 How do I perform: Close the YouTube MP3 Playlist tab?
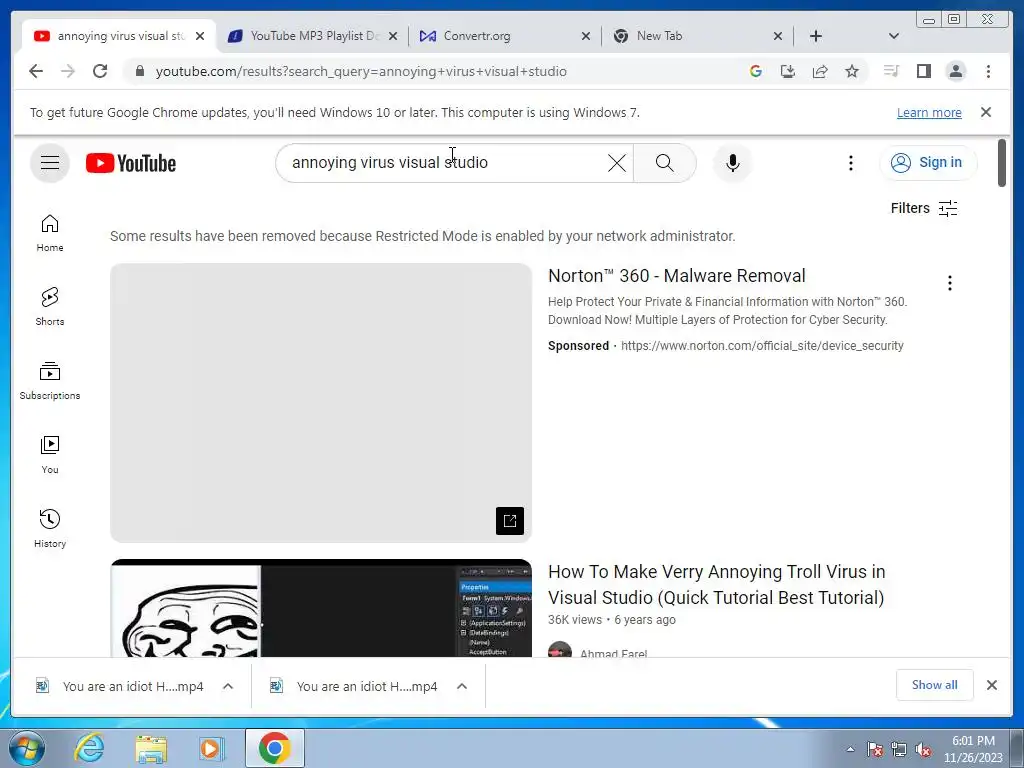[392, 36]
